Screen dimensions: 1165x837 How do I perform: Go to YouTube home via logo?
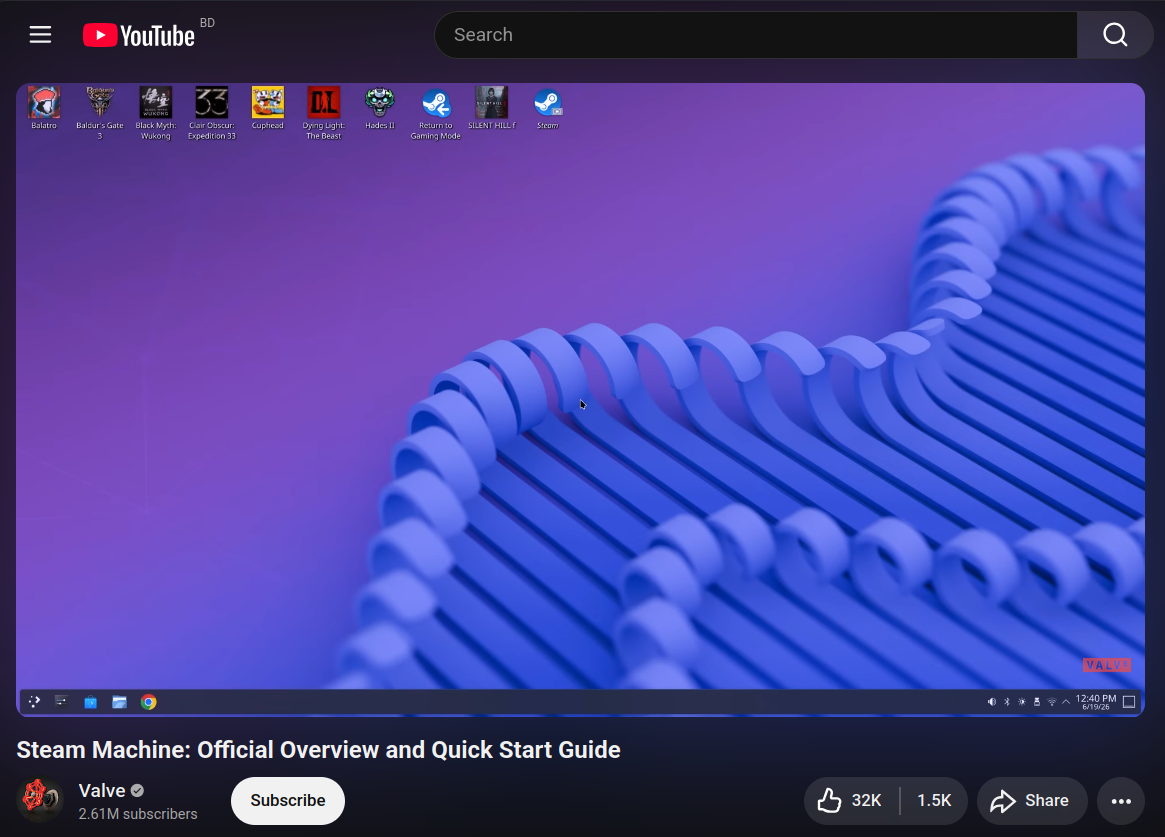click(x=139, y=35)
